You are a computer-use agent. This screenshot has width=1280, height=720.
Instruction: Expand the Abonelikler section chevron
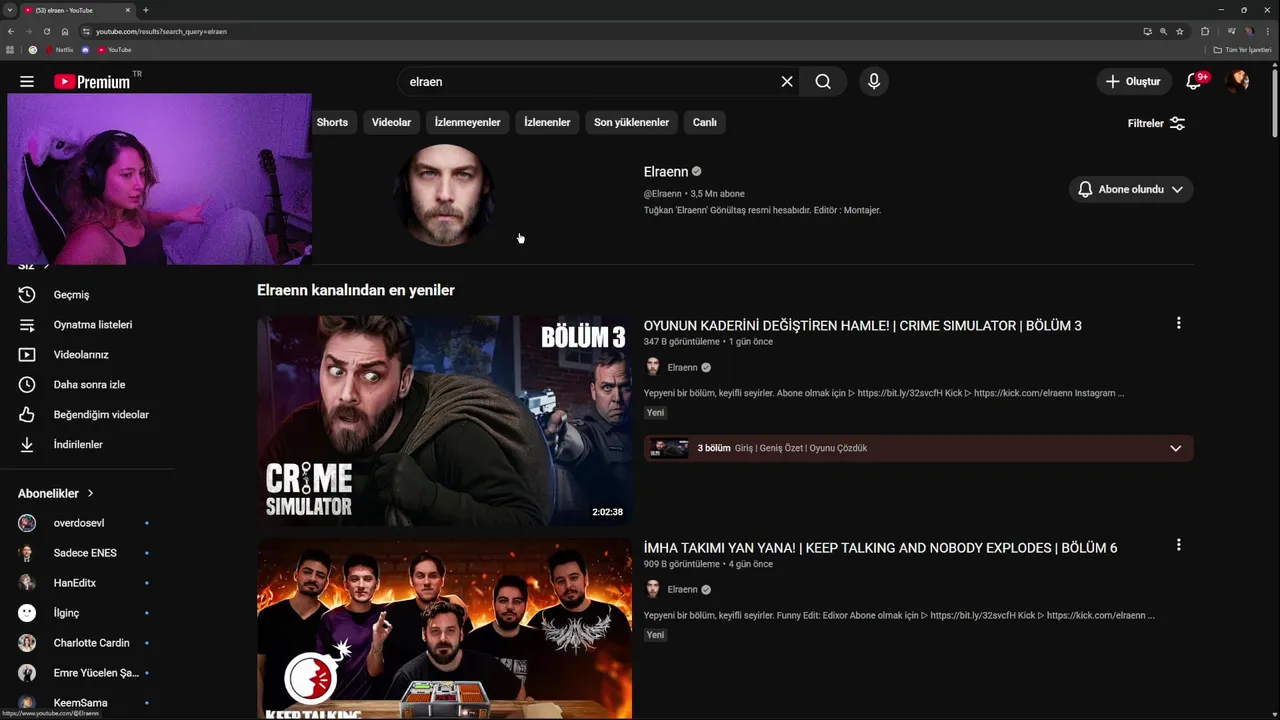point(90,493)
